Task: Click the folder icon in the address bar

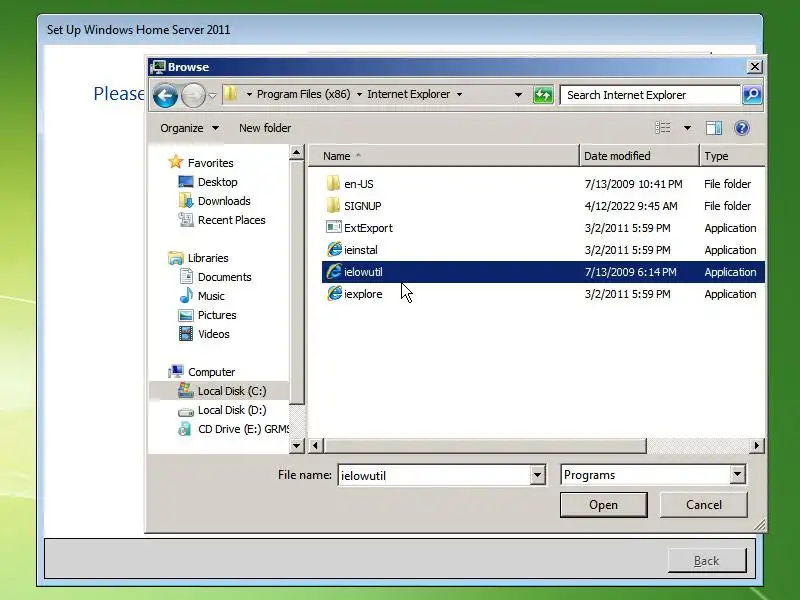Action: (231, 94)
